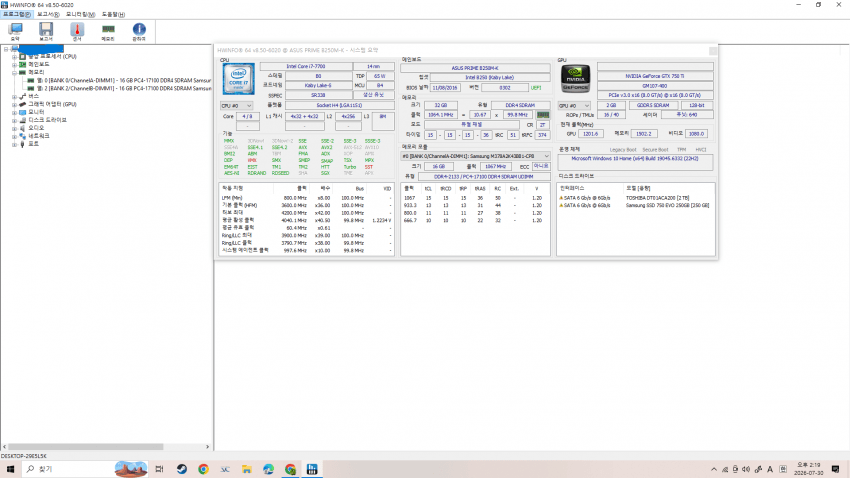Image resolution: width=850 pixels, height=478 pixels.
Task: Click the NVIDIA GeForce logo image
Action: (x=575, y=79)
